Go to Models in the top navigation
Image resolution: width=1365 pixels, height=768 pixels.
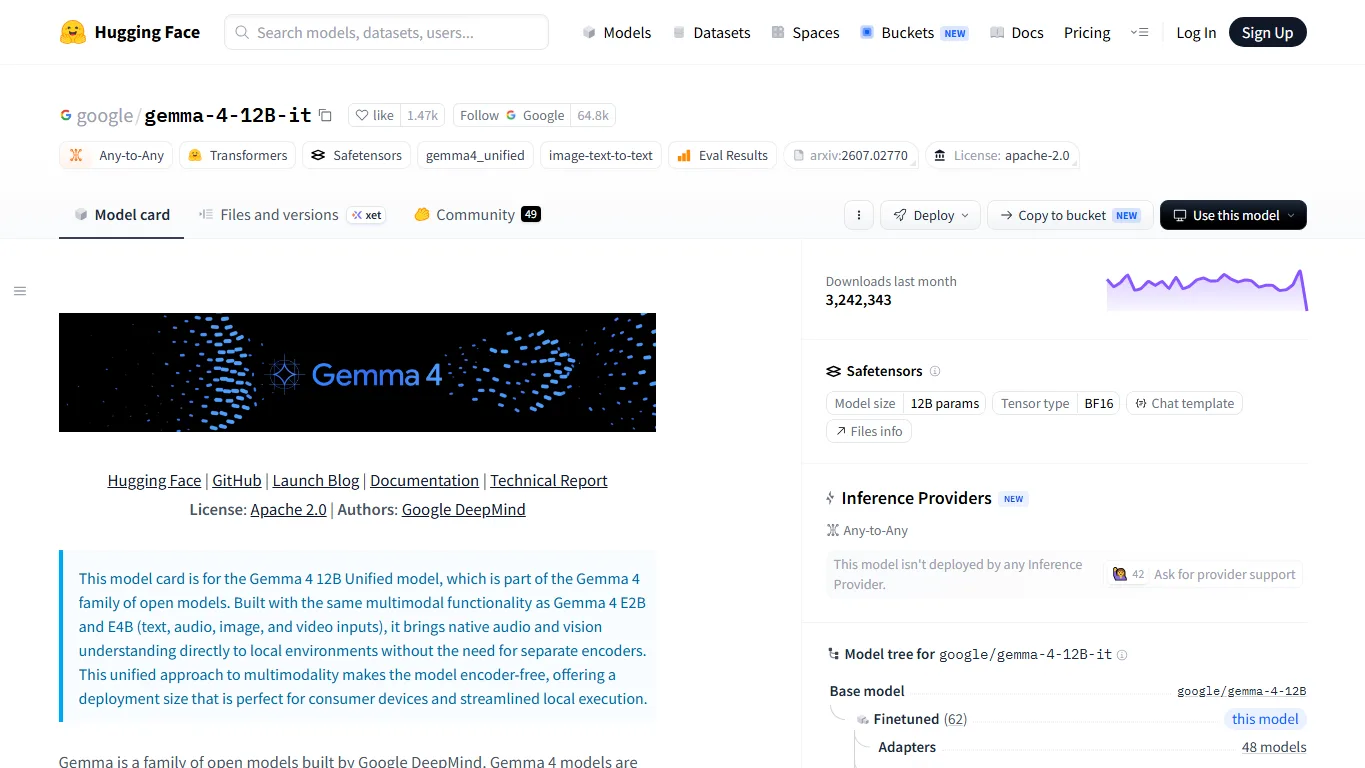(x=617, y=32)
